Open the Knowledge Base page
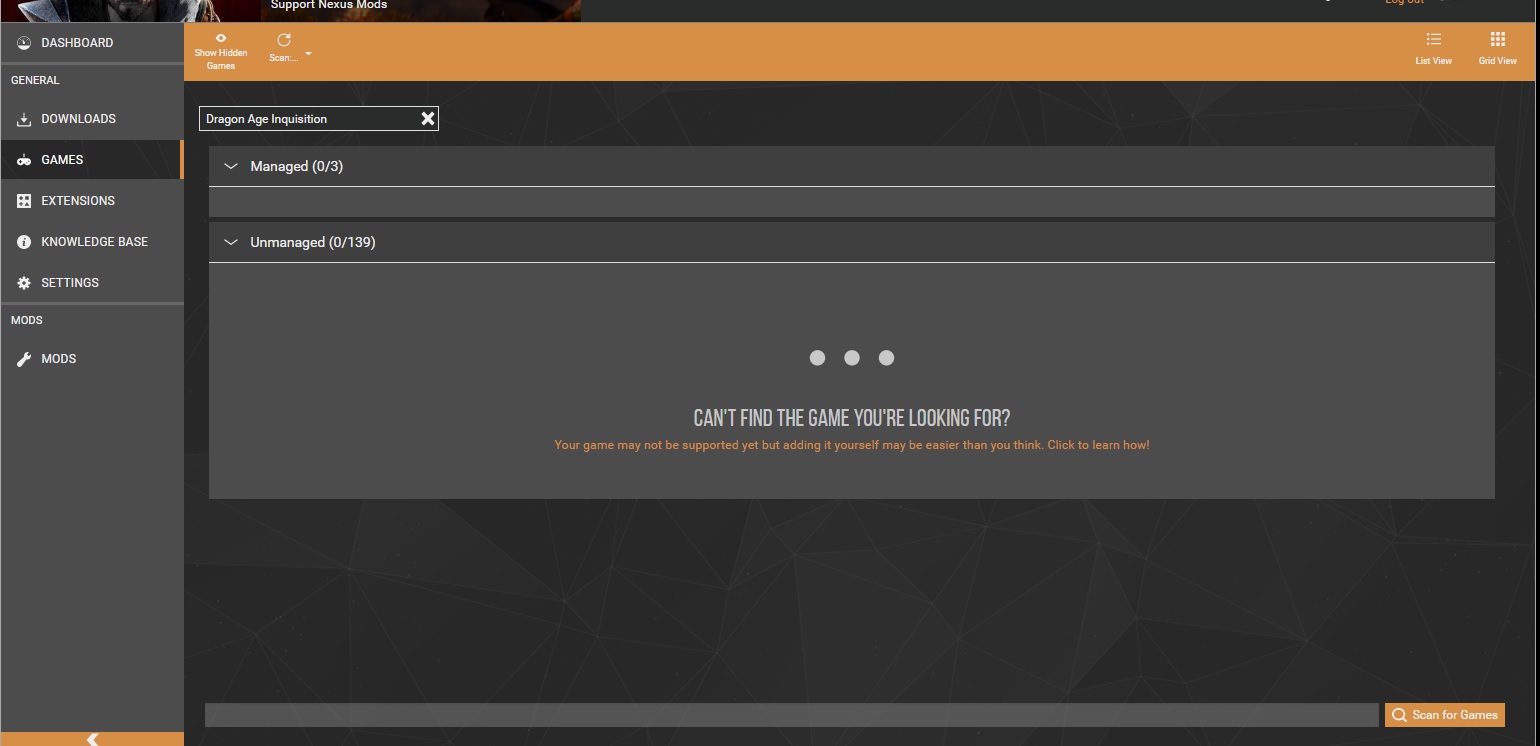Image resolution: width=1540 pixels, height=746 pixels. 91,242
